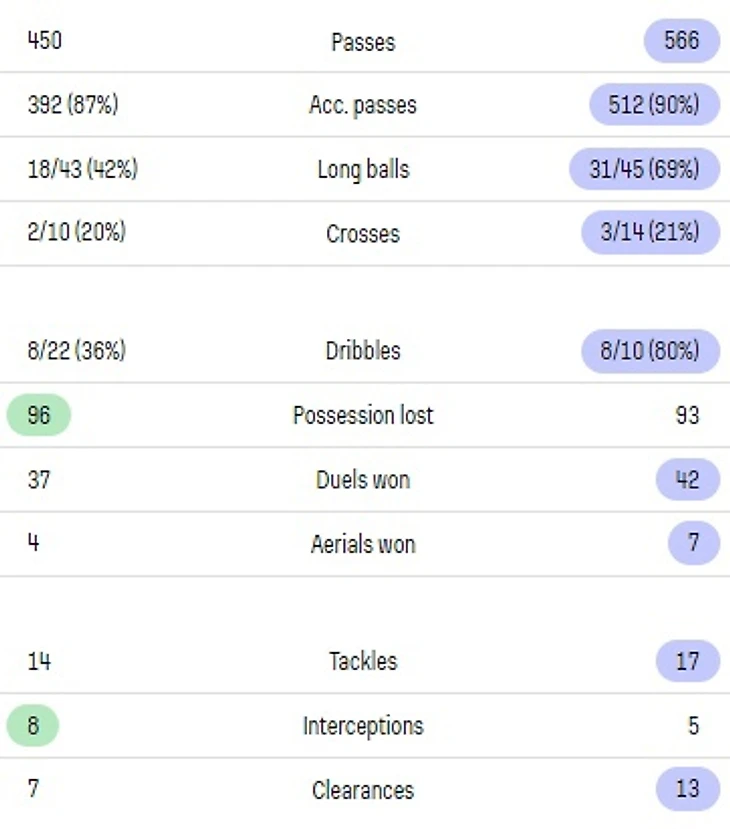Select the 7 aerials won badge

tap(694, 543)
